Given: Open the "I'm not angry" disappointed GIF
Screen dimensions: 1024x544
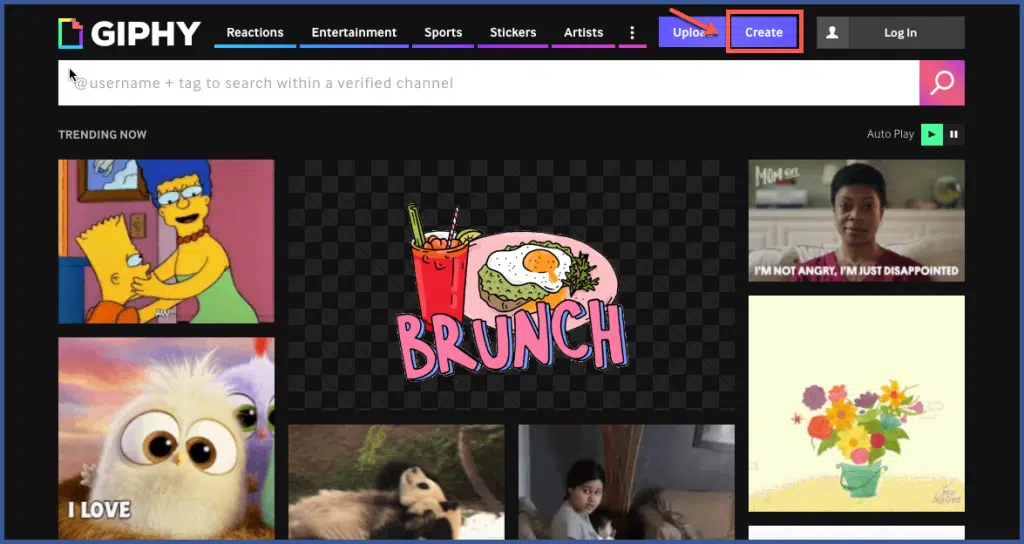Looking at the screenshot, I should 856,220.
